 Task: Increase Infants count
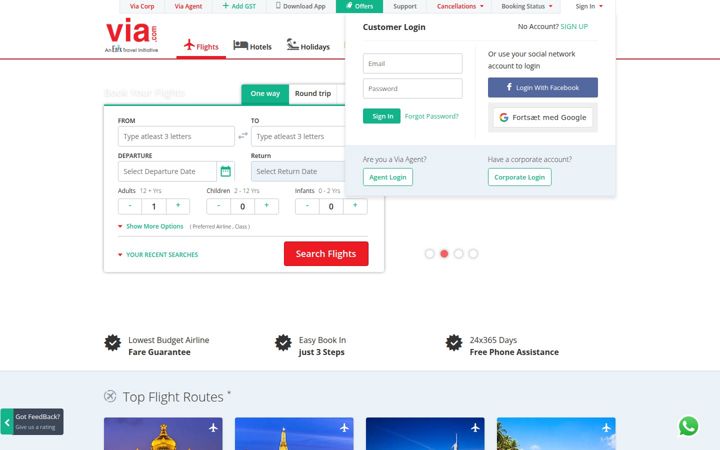355,206
